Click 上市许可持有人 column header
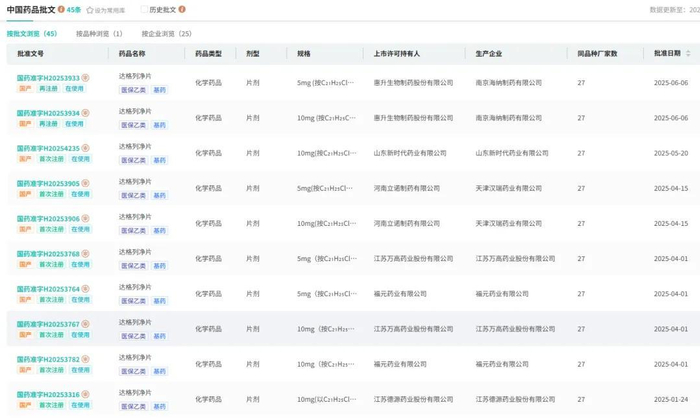The image size is (700, 418). (x=396, y=54)
